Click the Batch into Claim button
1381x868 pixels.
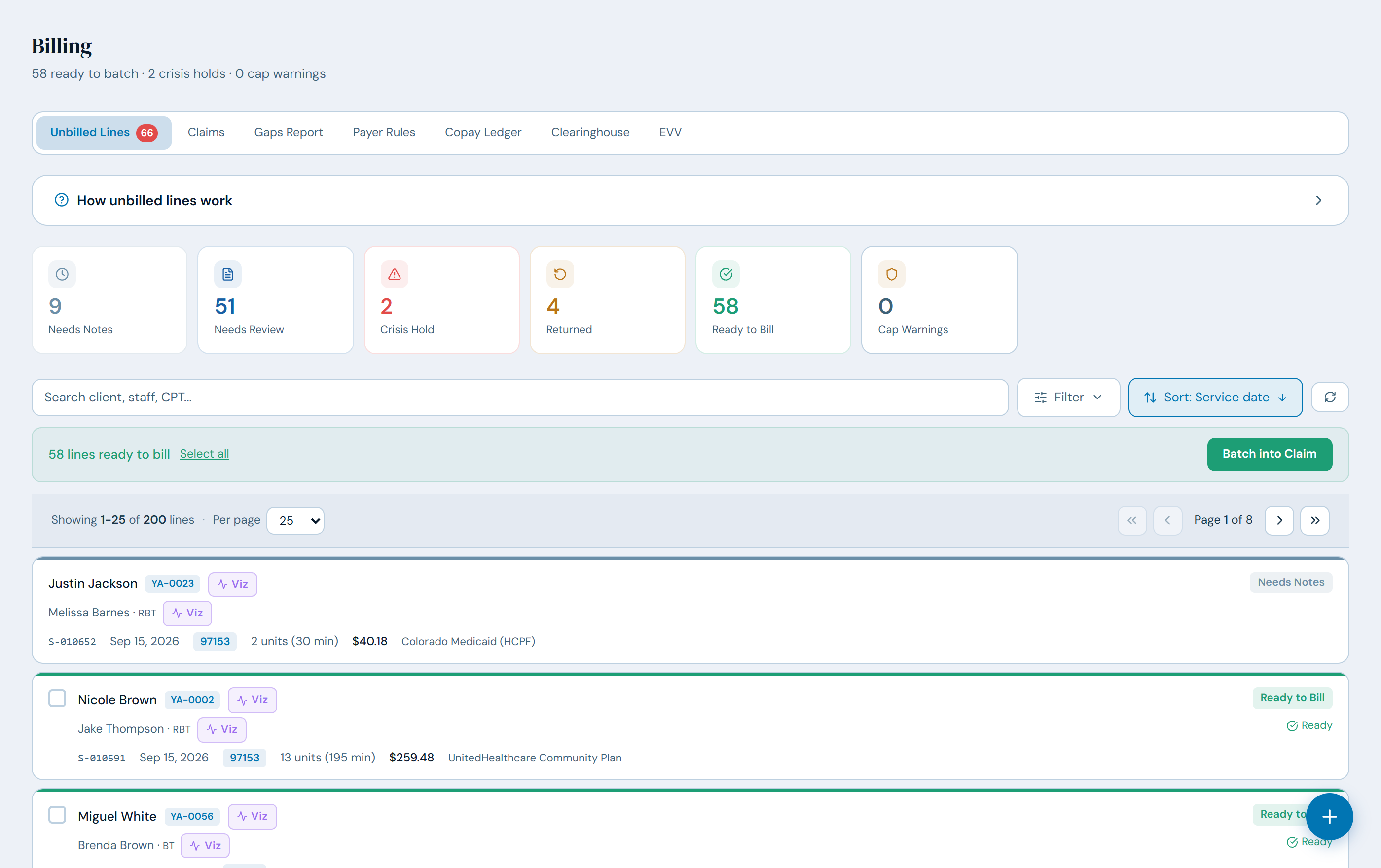coord(1269,454)
